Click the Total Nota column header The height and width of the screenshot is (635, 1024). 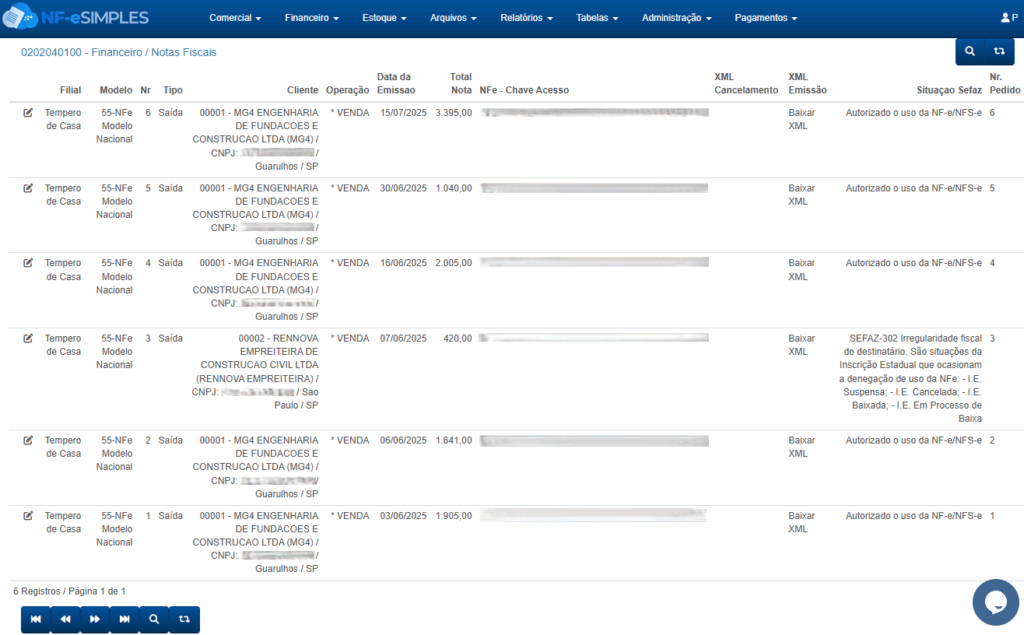[x=460, y=84]
